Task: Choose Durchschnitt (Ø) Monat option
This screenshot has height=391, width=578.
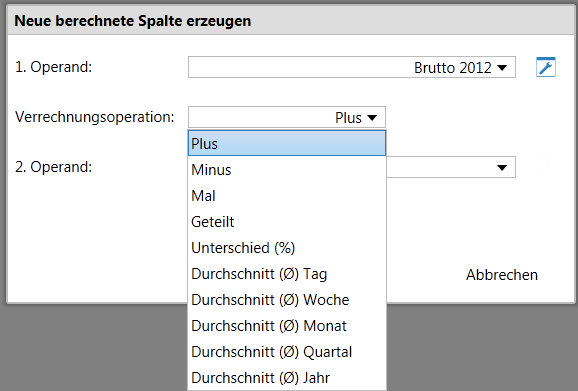Action: click(287, 326)
